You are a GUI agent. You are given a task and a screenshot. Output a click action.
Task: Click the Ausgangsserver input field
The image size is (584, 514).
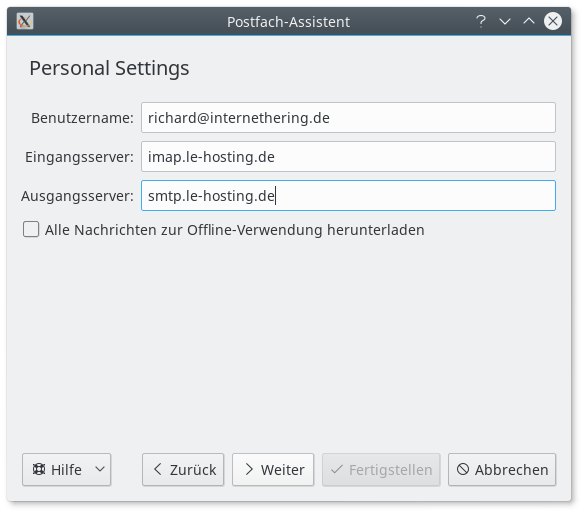pyautogui.click(x=348, y=196)
